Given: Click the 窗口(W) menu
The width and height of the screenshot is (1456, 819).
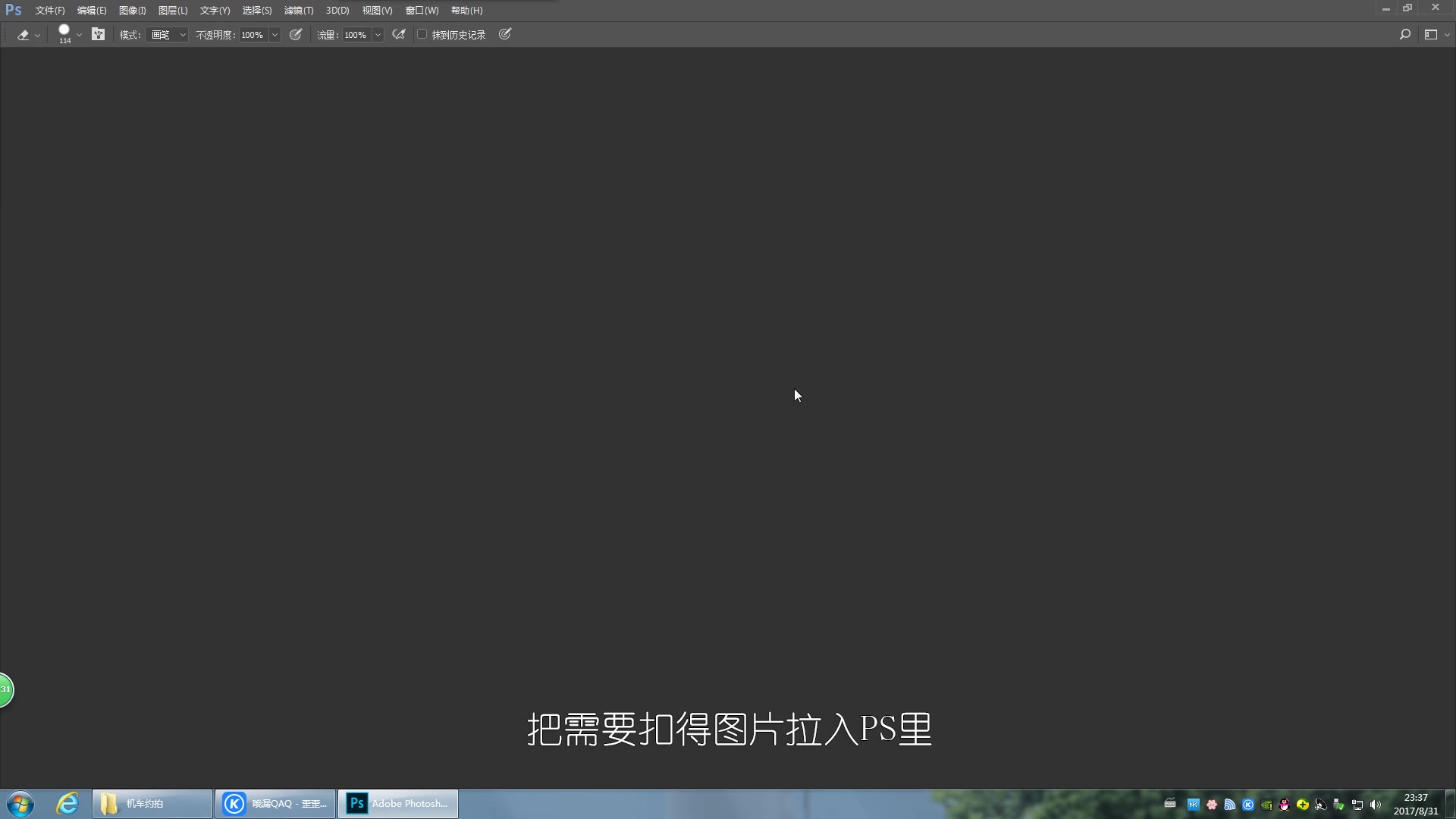Looking at the screenshot, I should (x=422, y=11).
